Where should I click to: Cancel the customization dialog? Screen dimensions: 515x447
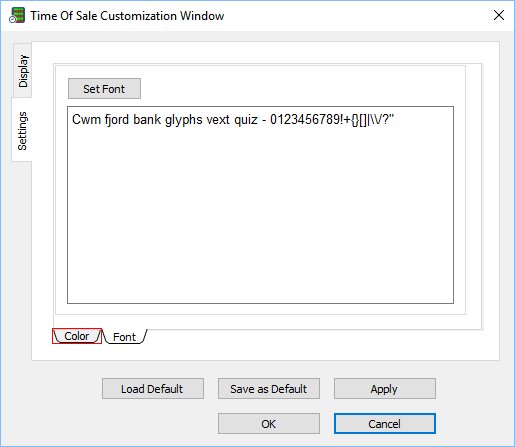click(x=385, y=424)
